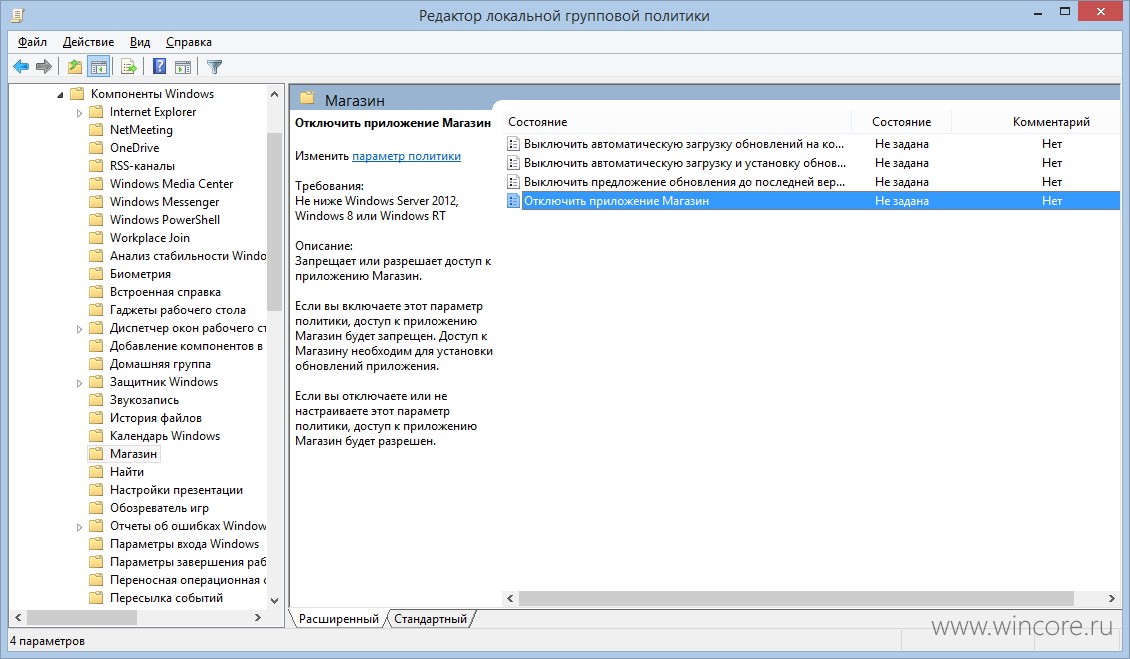
Task: Toggle the console tree pane icon
Action: (x=99, y=67)
